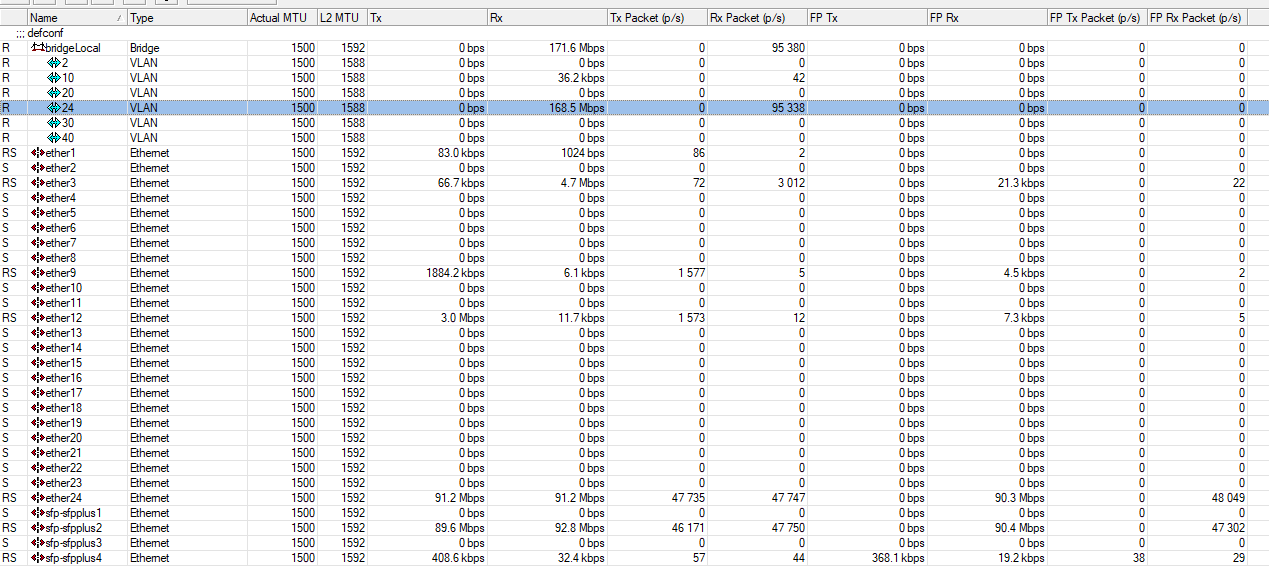Click the '171.6 Mbps' Rx value of bridgeLocal
The width and height of the screenshot is (1269, 587).
[577, 48]
